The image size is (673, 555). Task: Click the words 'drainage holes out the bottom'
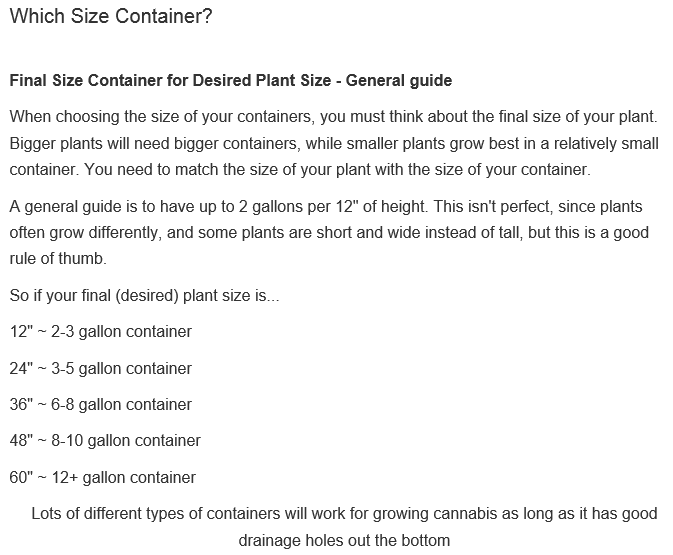click(x=344, y=540)
